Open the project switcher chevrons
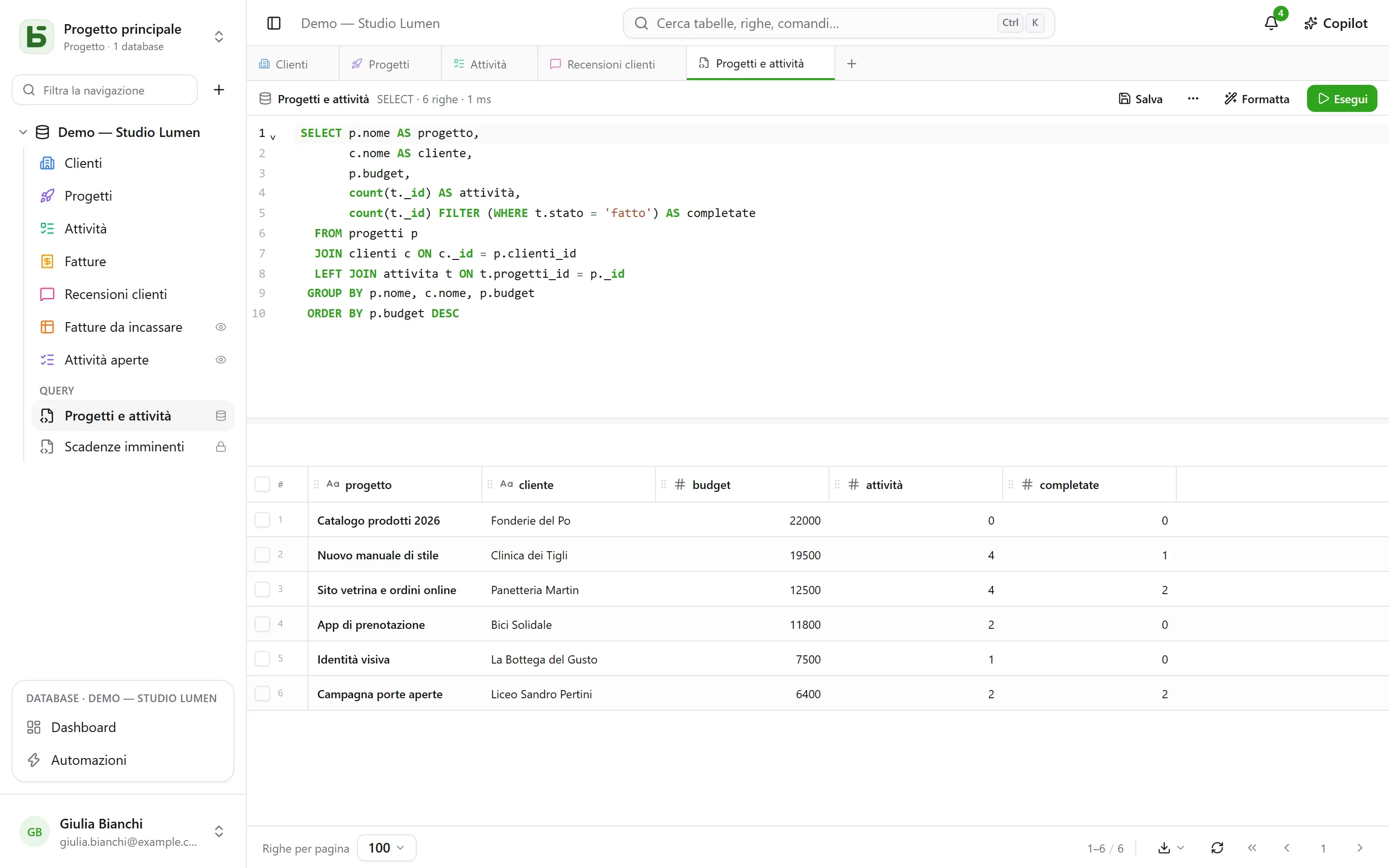Image resolution: width=1389 pixels, height=868 pixels. [218, 37]
